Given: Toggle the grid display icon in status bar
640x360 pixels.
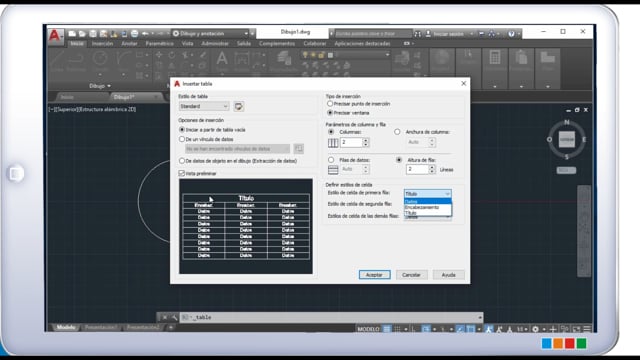Looking at the screenshot, I should 387,329.
